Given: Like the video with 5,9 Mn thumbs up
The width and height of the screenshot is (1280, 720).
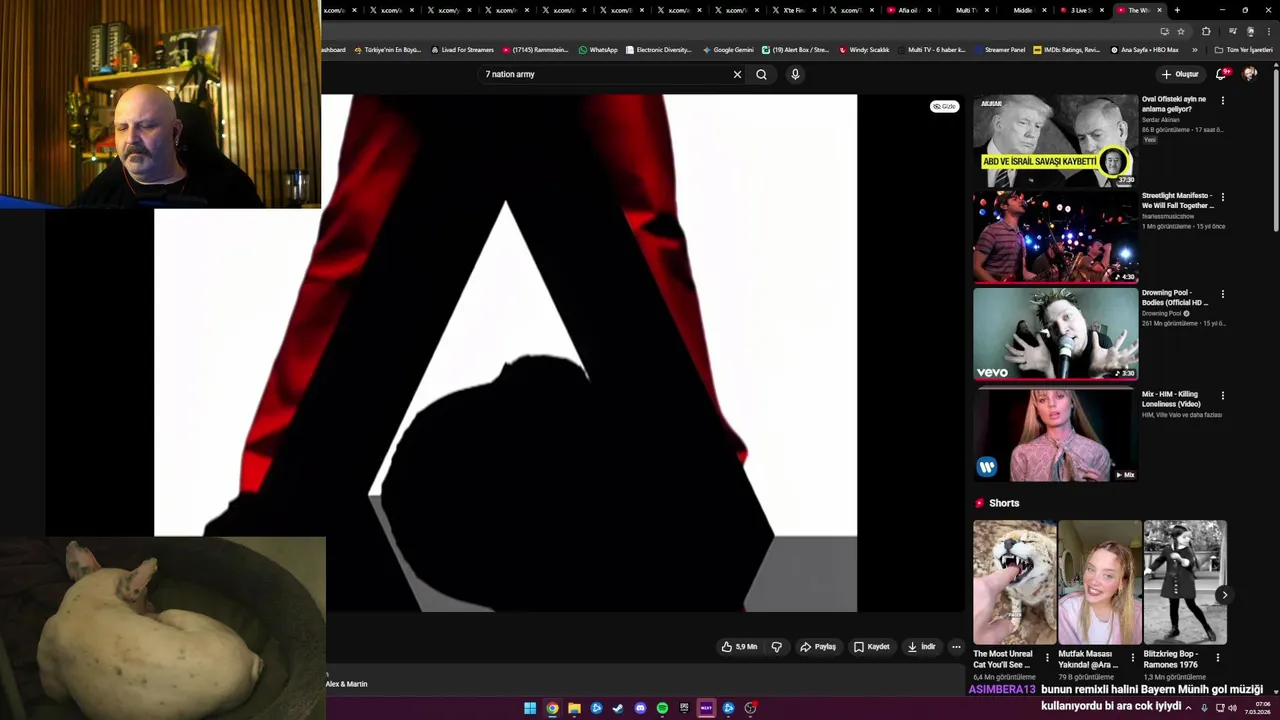Looking at the screenshot, I should tap(739, 647).
